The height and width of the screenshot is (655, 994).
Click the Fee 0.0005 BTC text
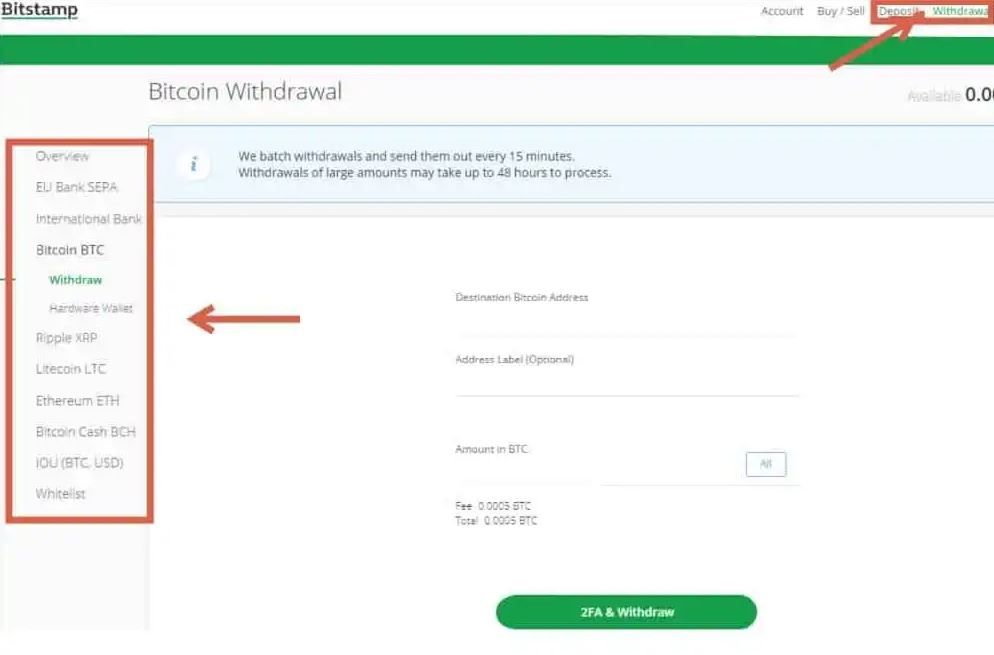493,506
